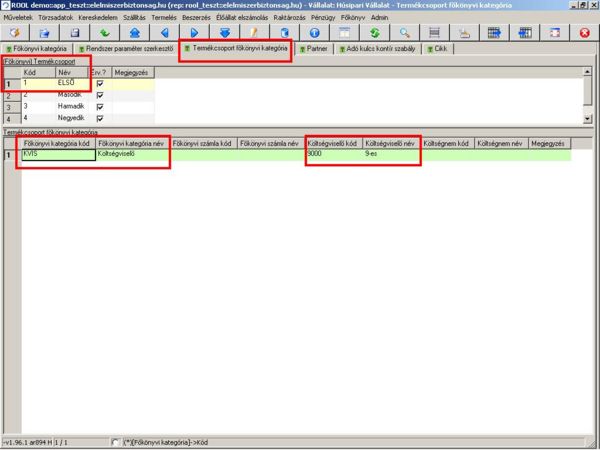The height and width of the screenshot is (450, 600).
Task: Click the blue info toolbar icon
Action: click(314, 33)
